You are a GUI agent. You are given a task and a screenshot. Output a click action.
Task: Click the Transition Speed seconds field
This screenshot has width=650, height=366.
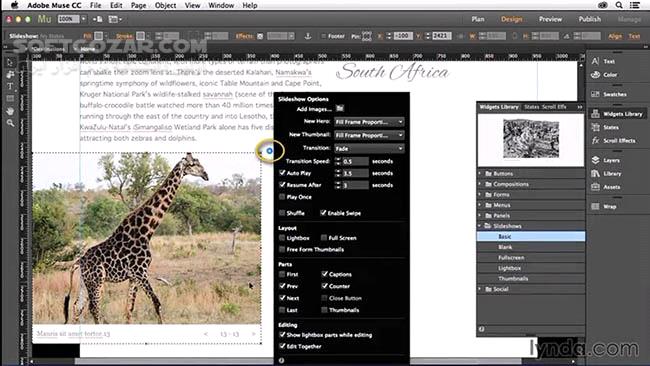355,161
